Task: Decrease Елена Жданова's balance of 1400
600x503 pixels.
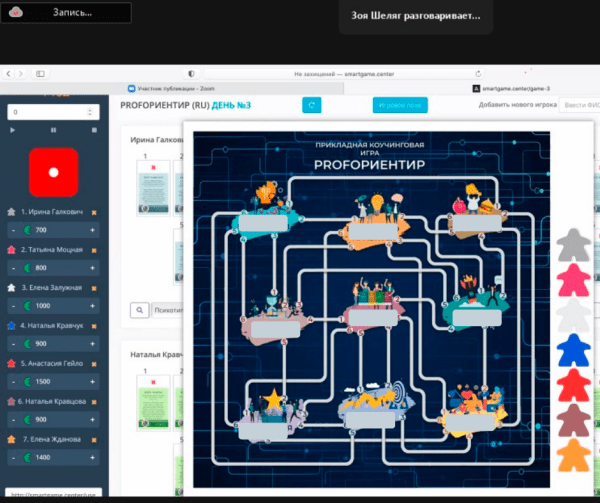Action: coord(13,457)
